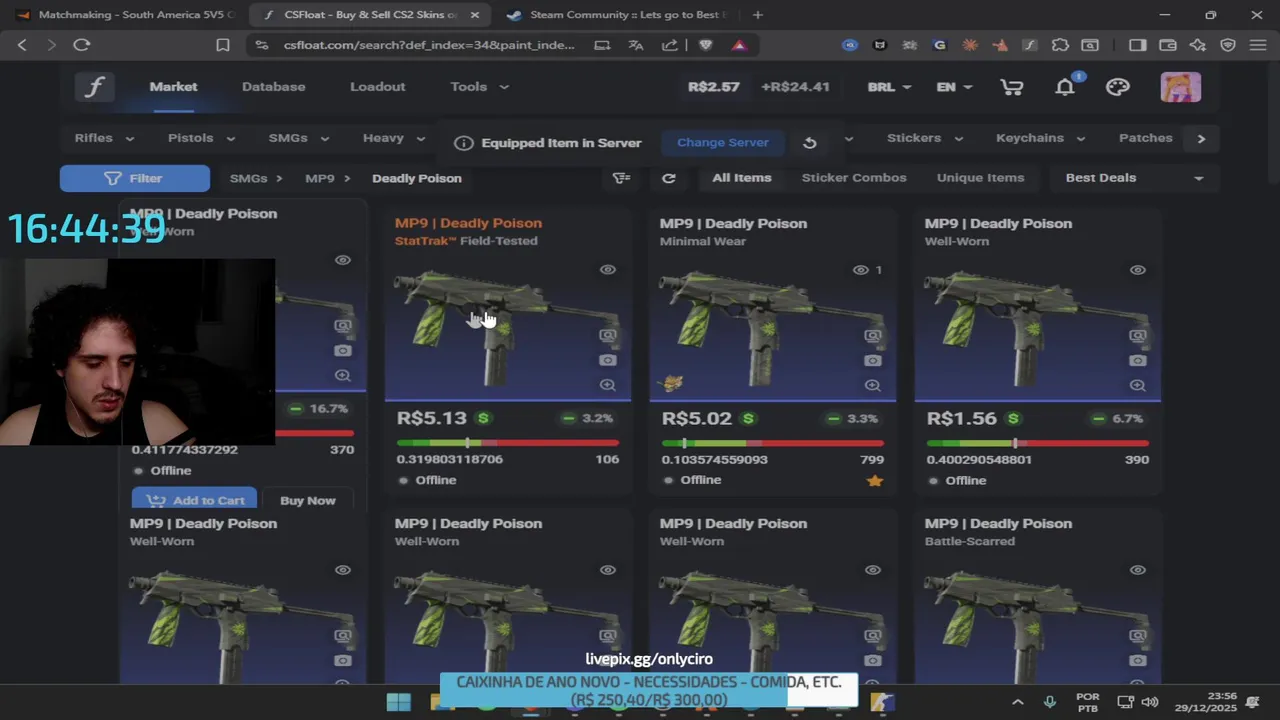Select the All Items tab
Screen dimensions: 1280x720
click(741, 178)
